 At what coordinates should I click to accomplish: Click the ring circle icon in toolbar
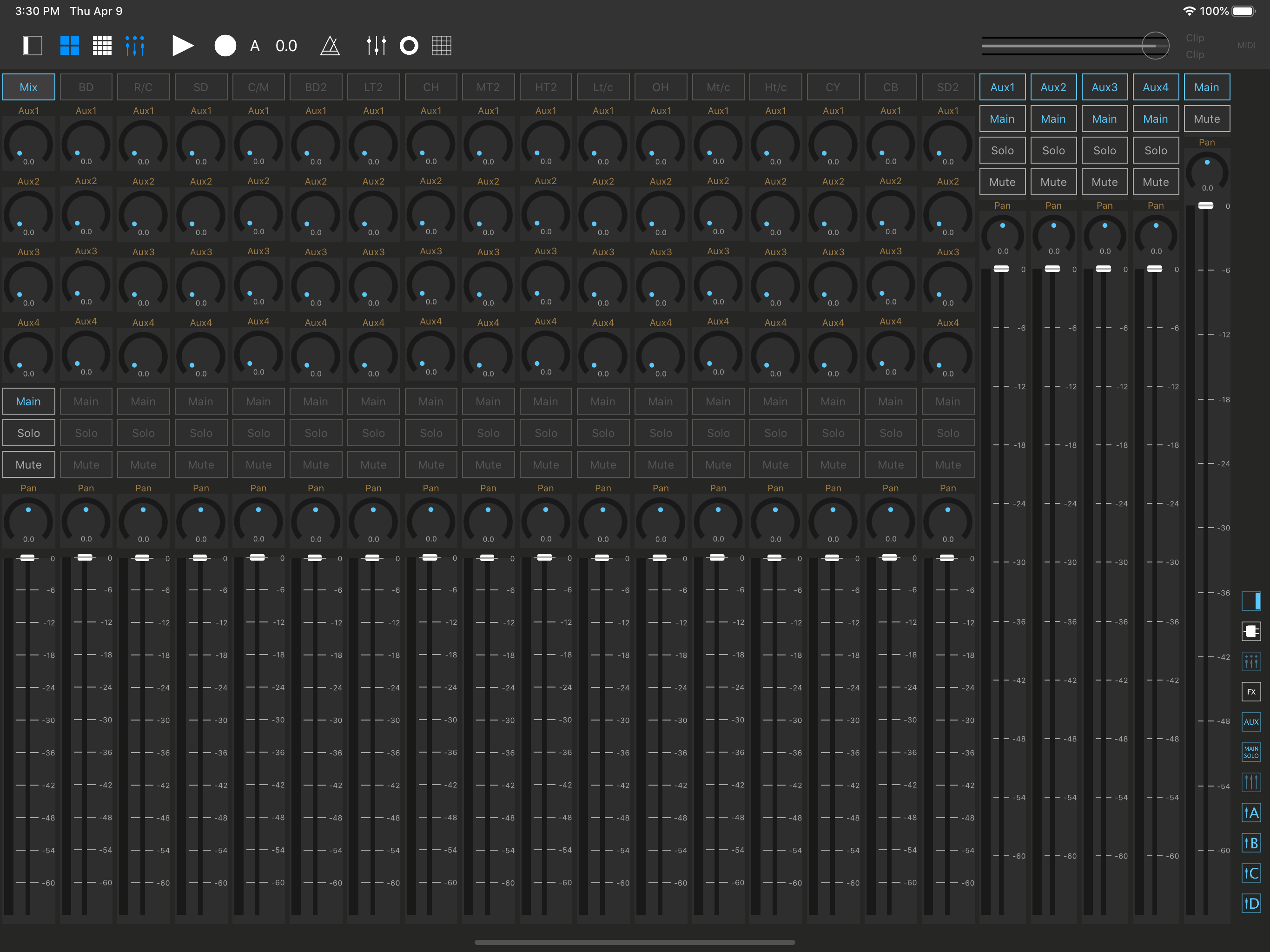(409, 46)
